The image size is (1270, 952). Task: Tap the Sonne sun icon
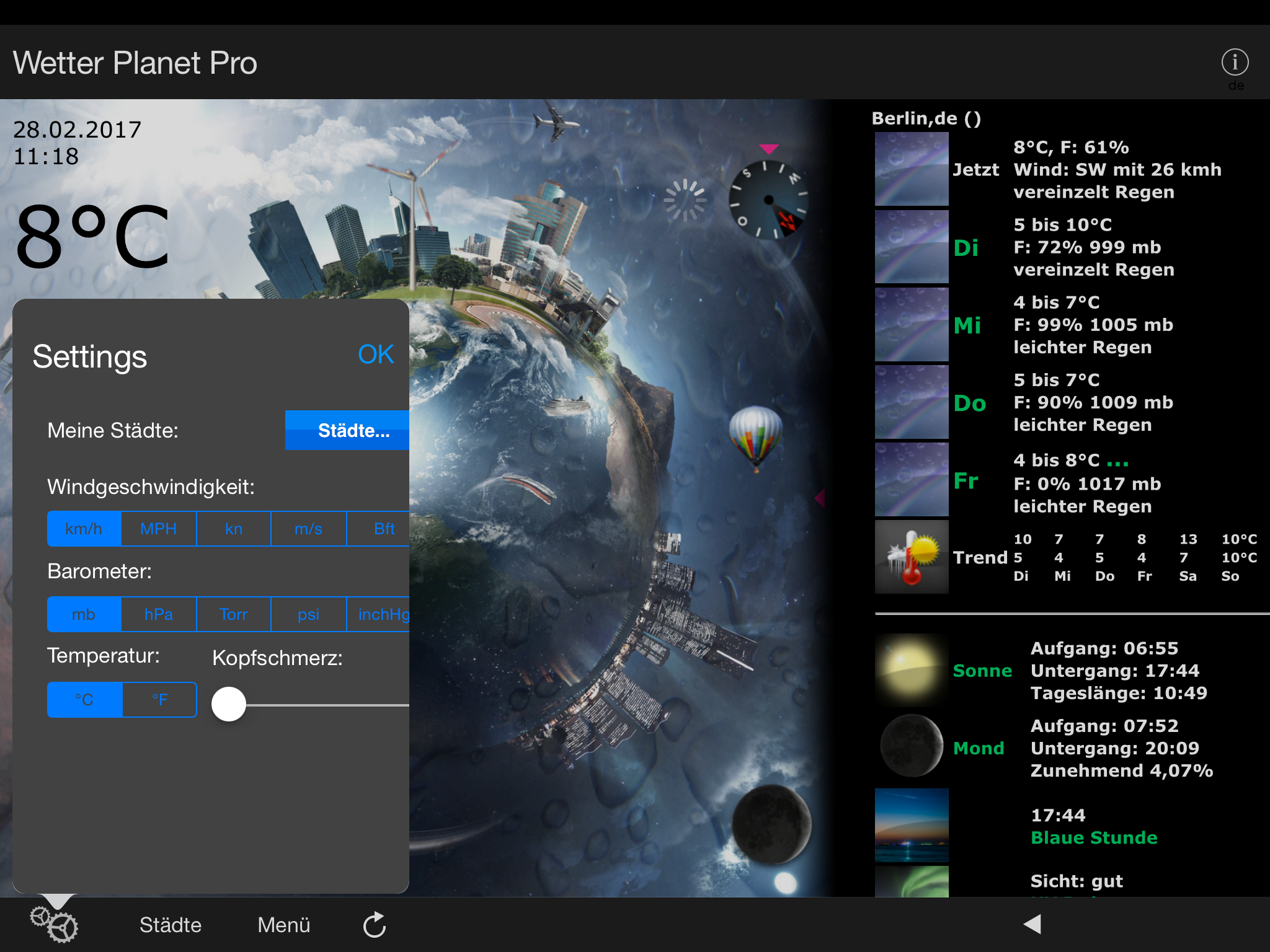pos(911,670)
